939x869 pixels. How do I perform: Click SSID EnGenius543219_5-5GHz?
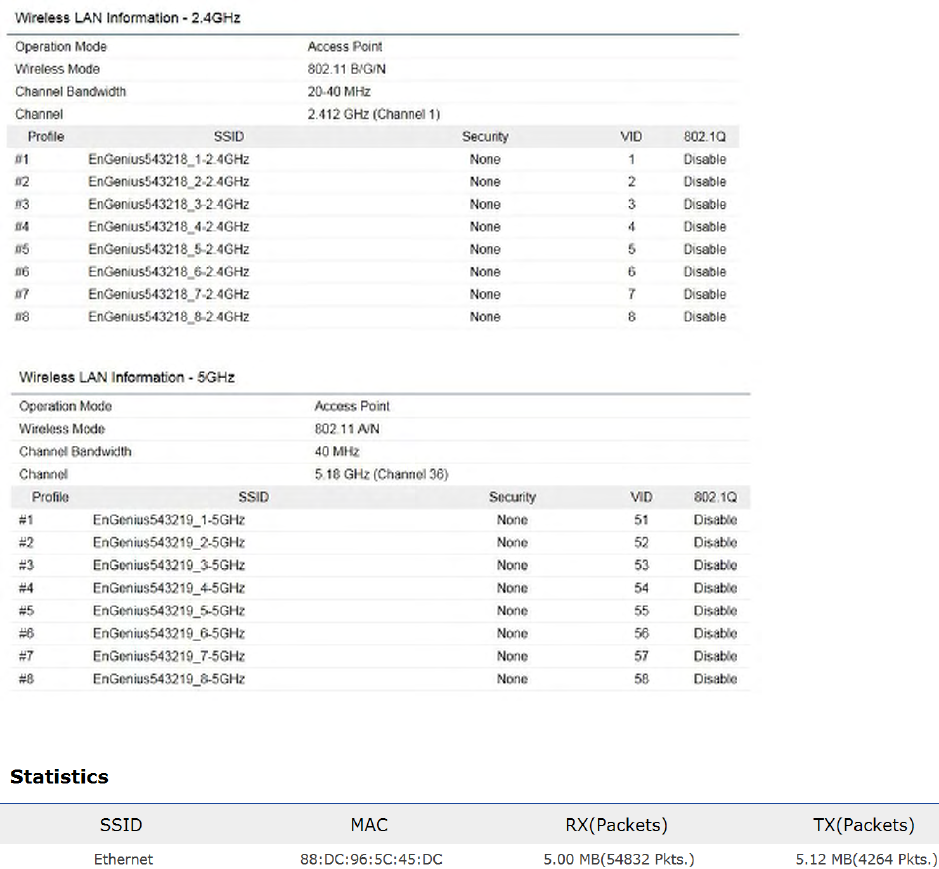[169, 611]
